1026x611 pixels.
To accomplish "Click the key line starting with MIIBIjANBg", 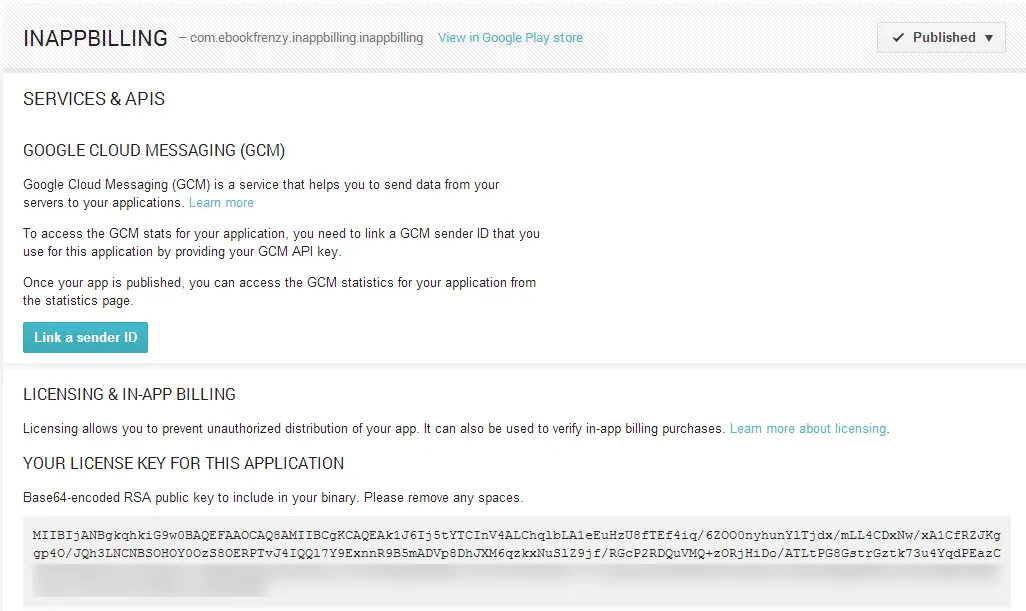I will point(515,535).
